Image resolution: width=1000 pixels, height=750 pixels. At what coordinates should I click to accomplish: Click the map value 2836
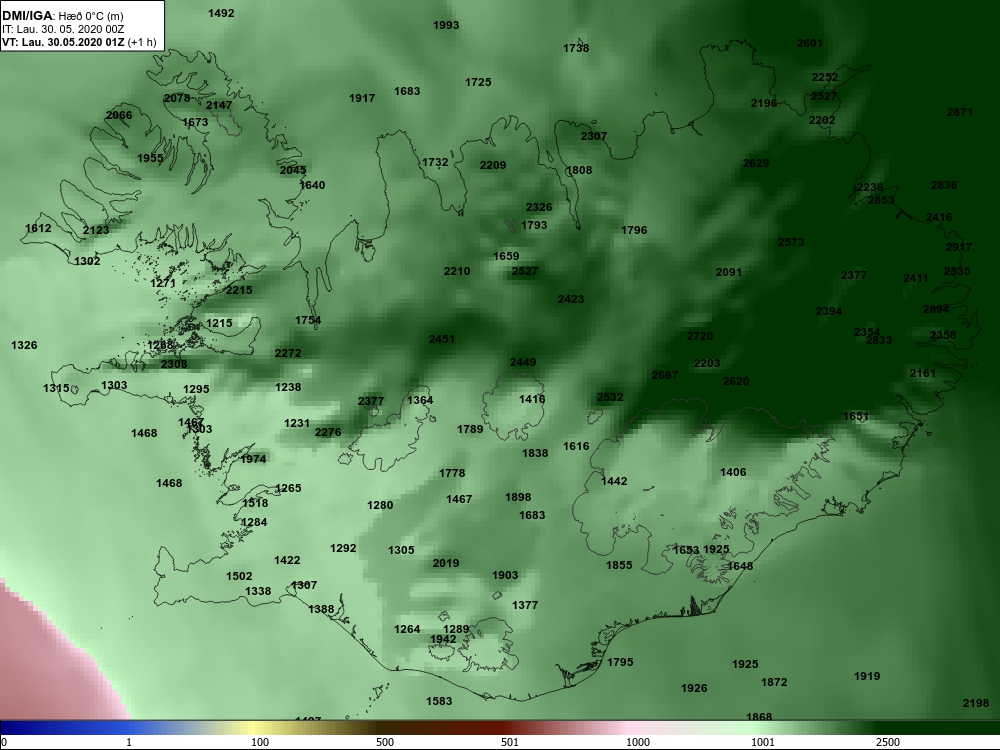click(944, 185)
